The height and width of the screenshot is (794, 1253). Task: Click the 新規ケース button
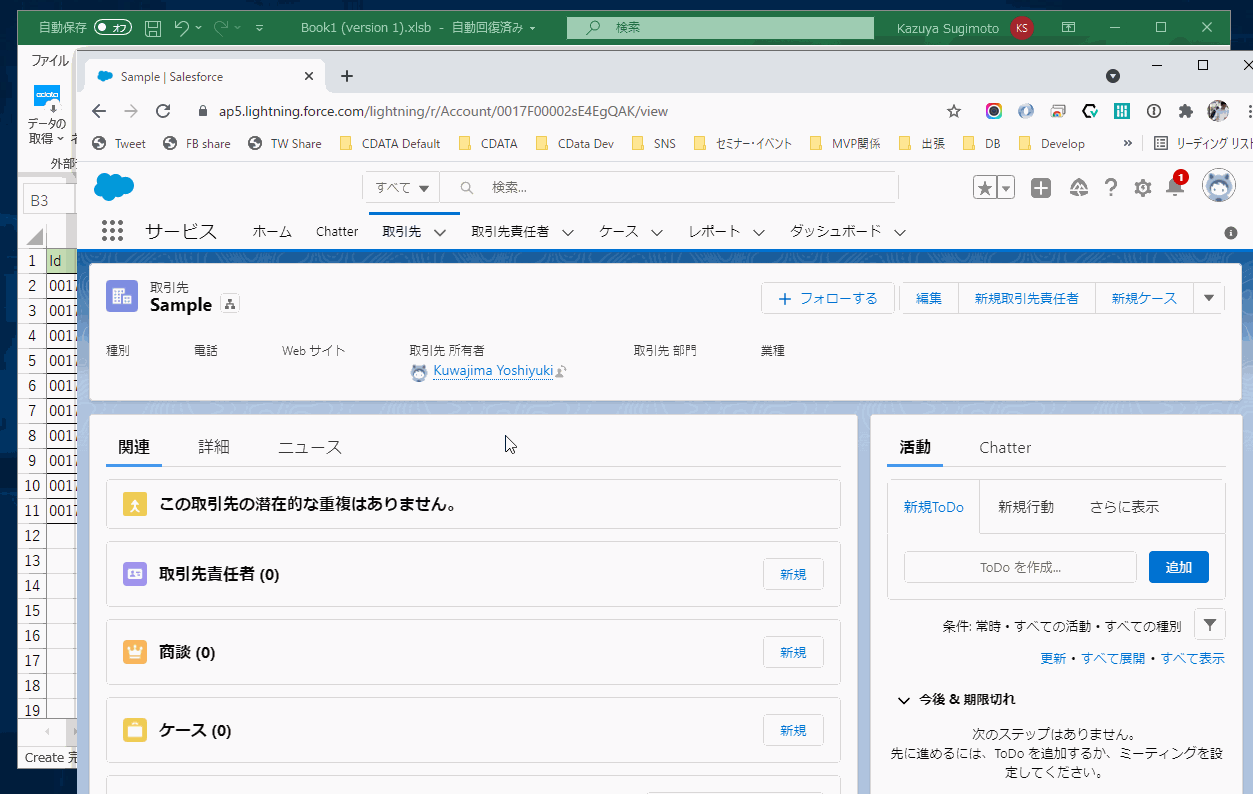coord(1144,298)
